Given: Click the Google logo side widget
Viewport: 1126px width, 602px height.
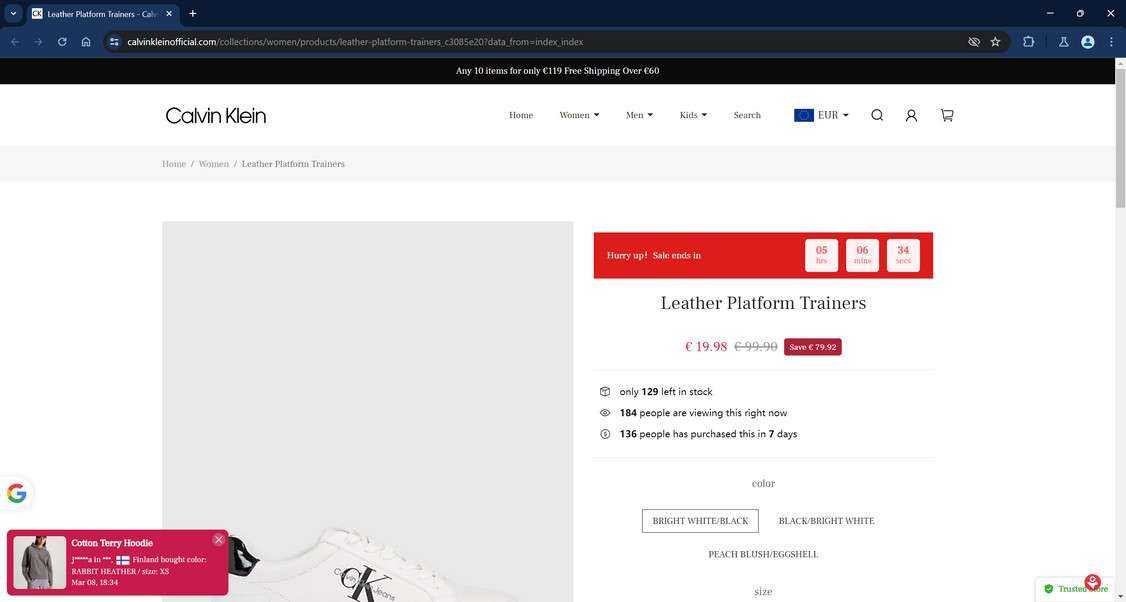Looking at the screenshot, I should (17, 494).
